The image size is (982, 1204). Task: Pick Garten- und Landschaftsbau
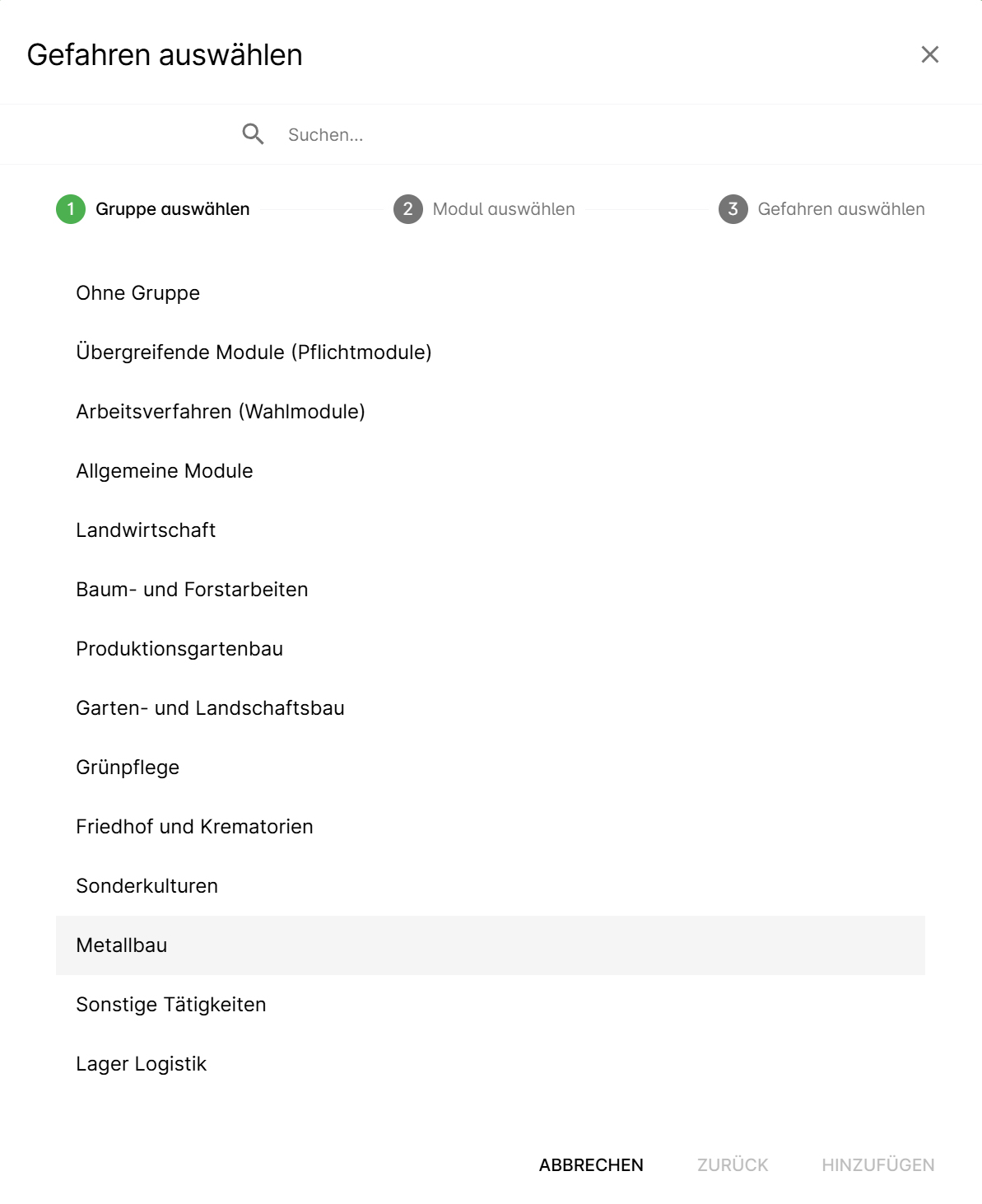point(210,708)
